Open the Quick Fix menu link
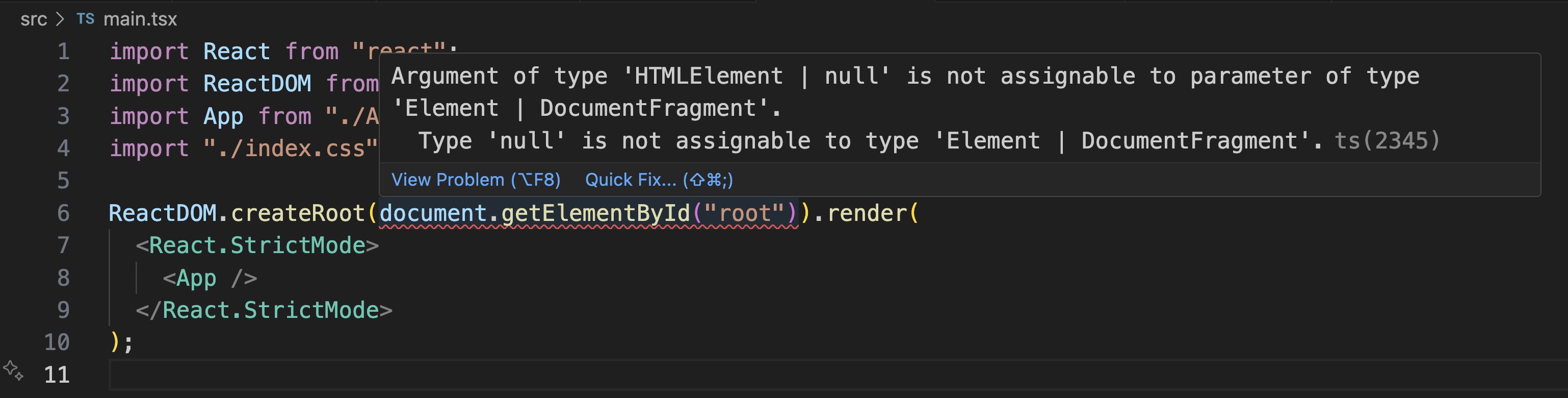This screenshot has width=1568, height=398. pos(659,180)
